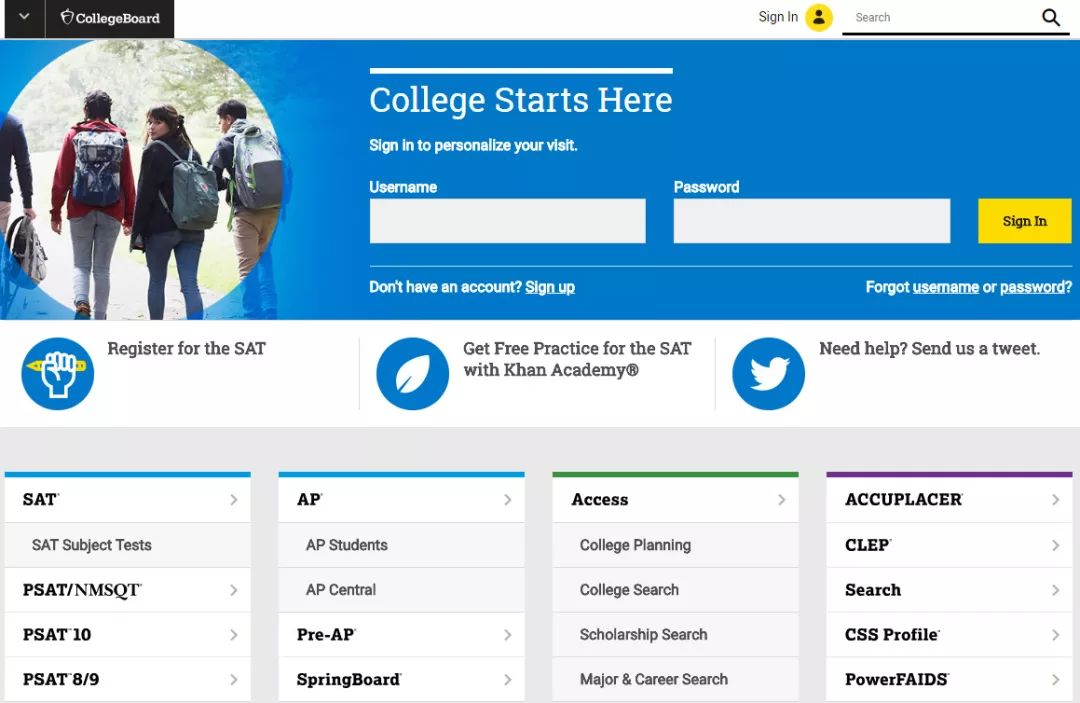This screenshot has width=1080, height=703.
Task: Click the search magnifying glass icon
Action: (1050, 17)
